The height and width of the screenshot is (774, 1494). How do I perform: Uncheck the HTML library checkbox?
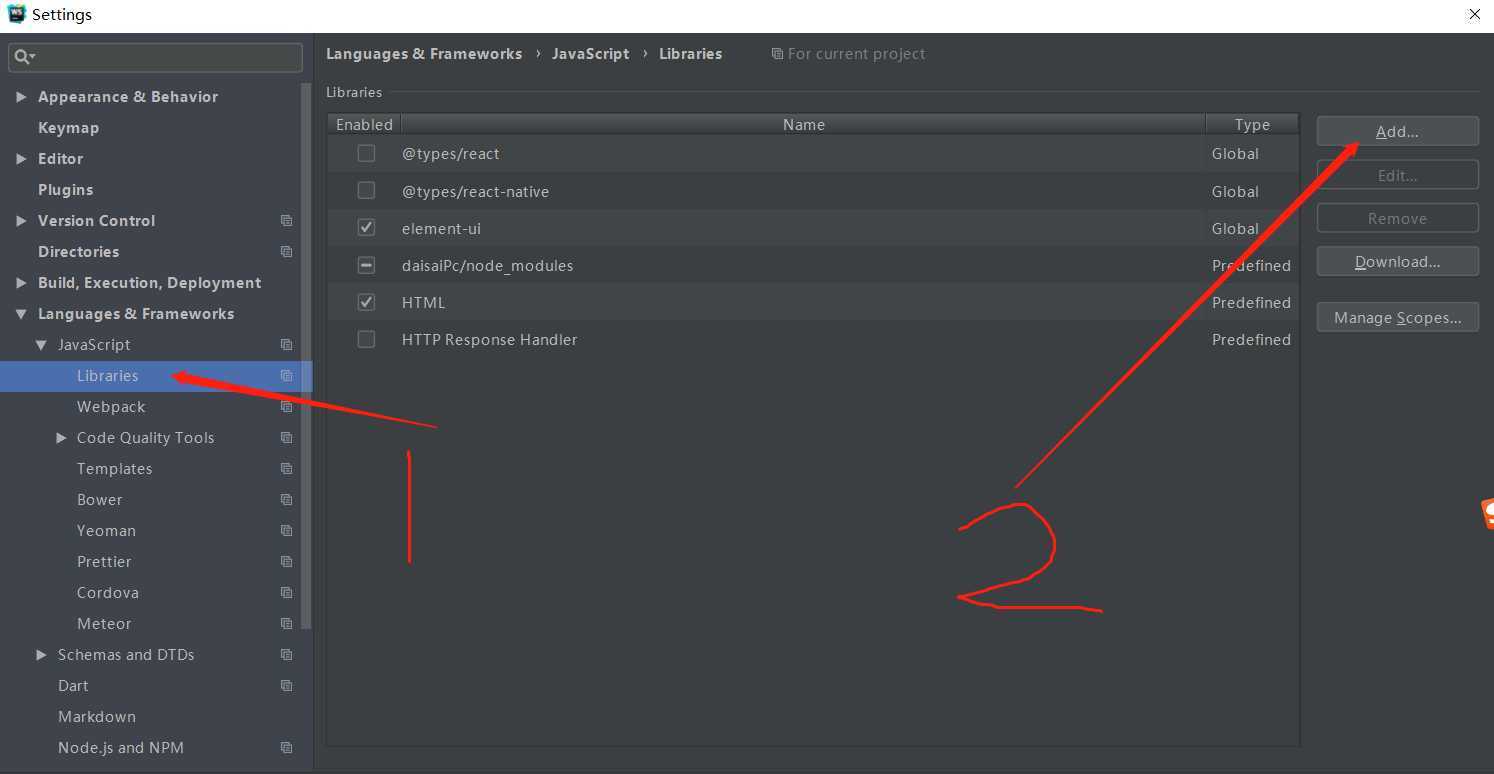(366, 302)
